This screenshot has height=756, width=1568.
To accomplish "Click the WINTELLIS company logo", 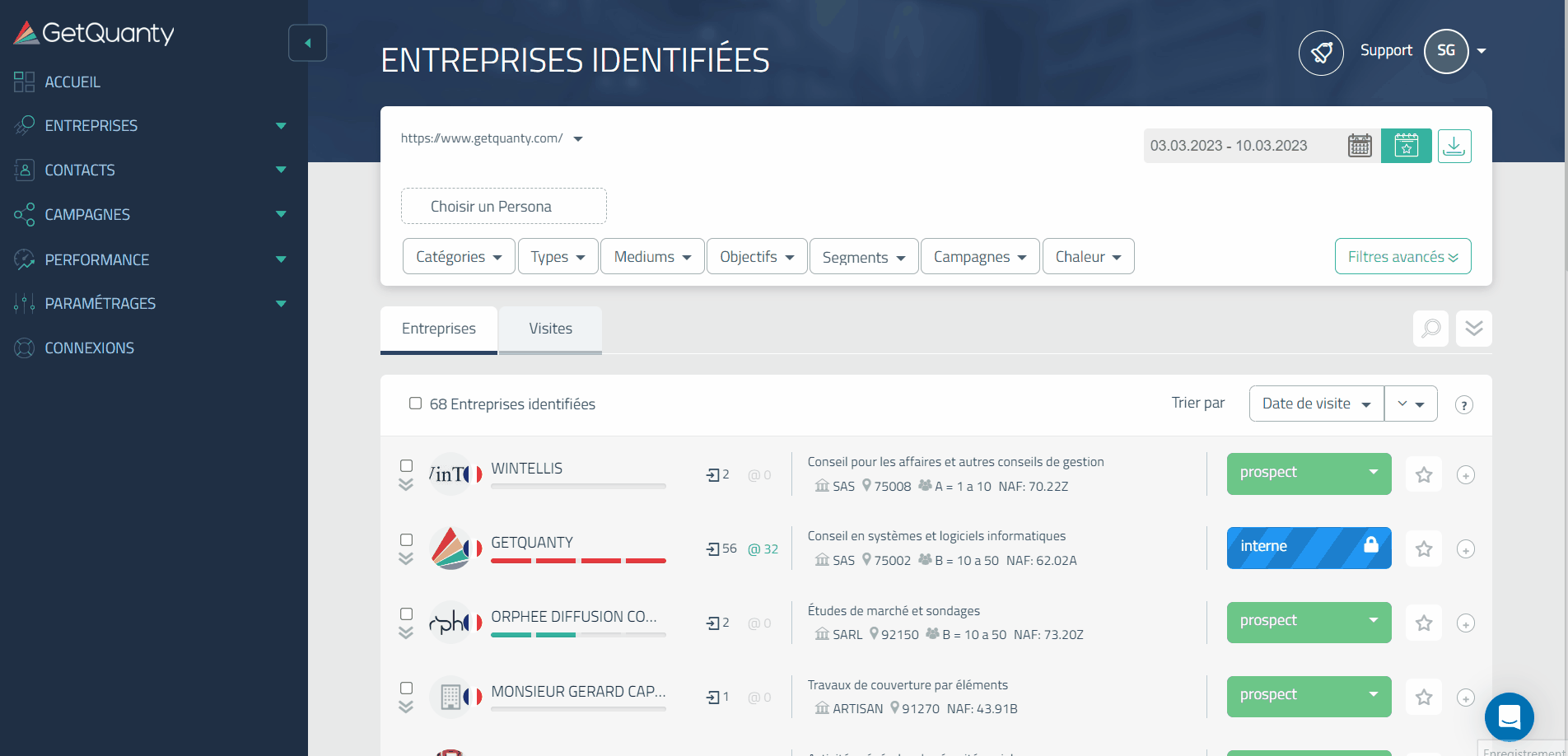I will coord(451,474).
